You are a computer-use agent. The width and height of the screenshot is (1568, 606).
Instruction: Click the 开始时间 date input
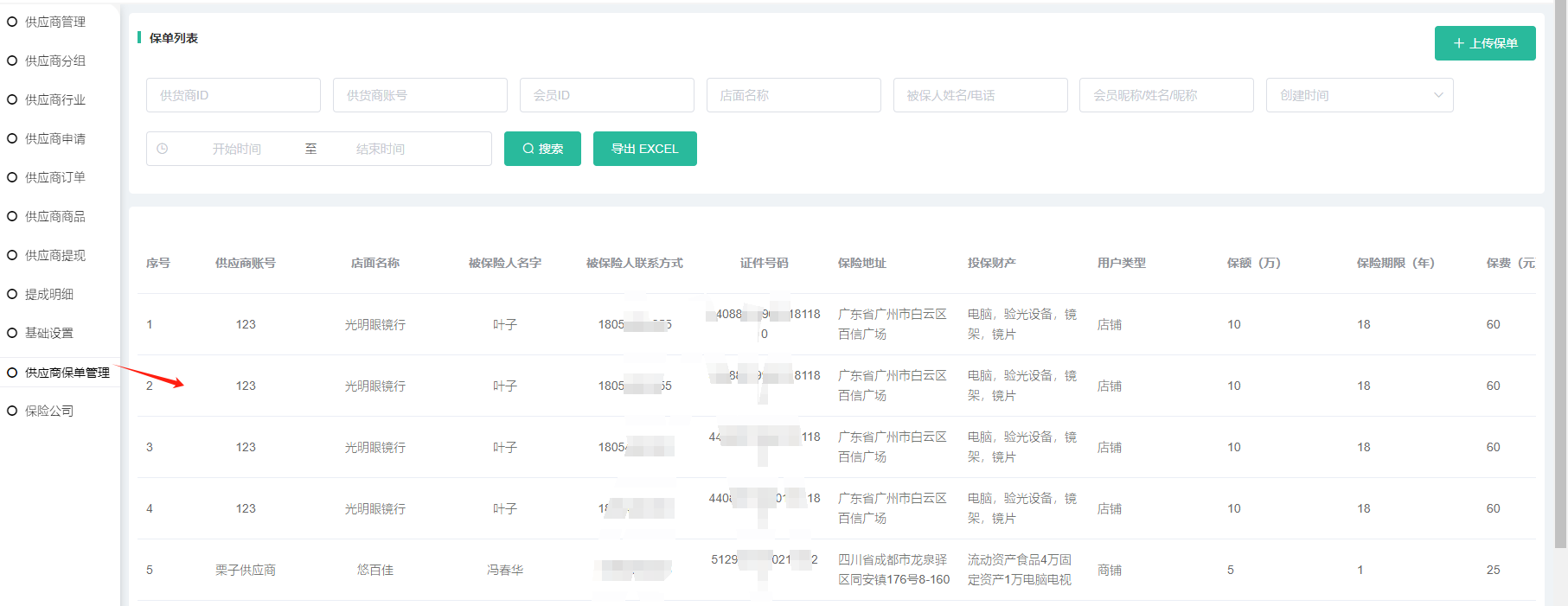coord(237,149)
